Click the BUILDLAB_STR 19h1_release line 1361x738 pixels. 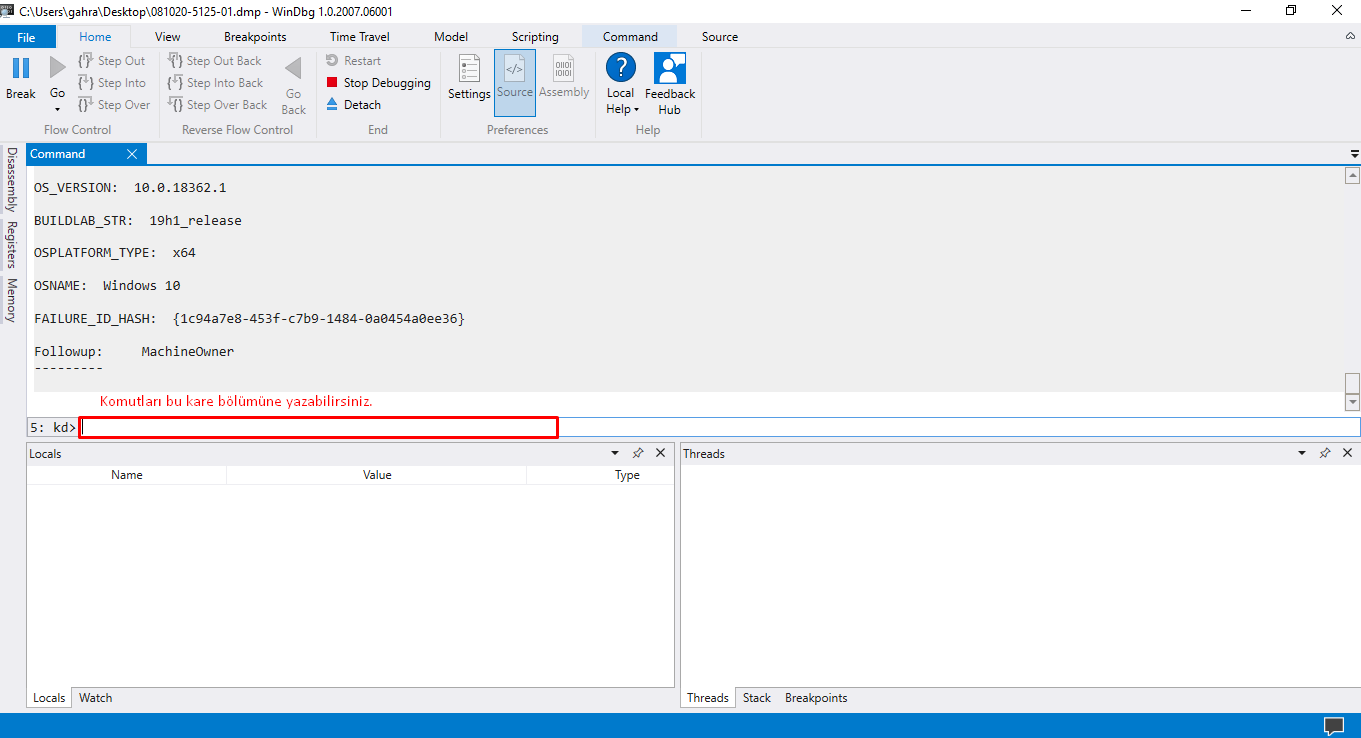[138, 220]
